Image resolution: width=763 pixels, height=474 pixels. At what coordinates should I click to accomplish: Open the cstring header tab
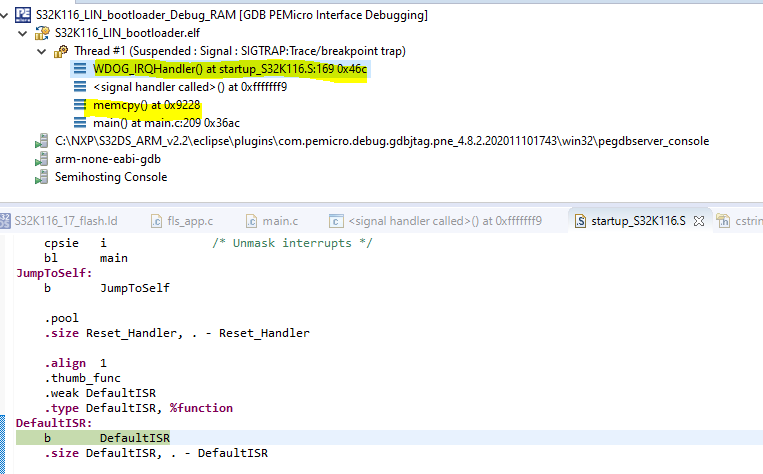(749, 221)
